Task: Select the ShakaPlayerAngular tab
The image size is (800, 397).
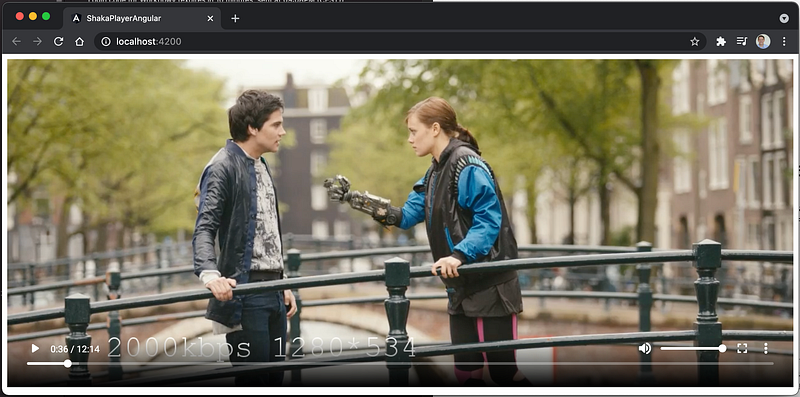Action: coord(142,18)
